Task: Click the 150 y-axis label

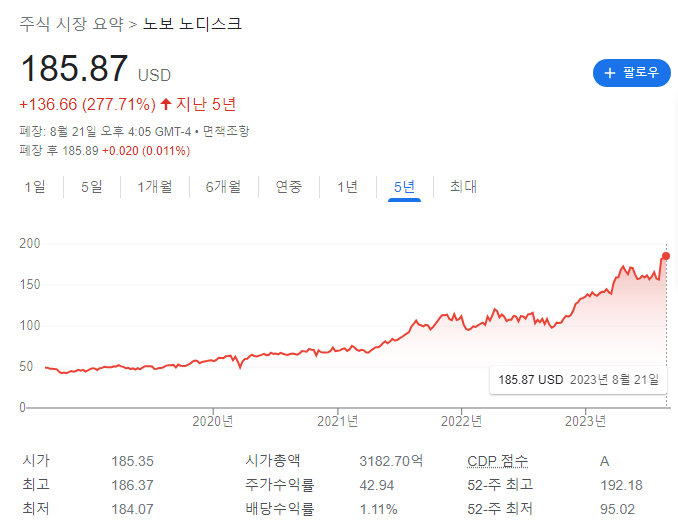Action: tap(29, 285)
